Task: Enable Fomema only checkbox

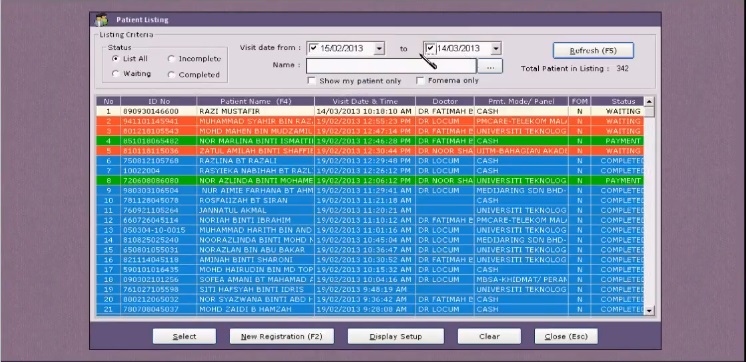Action: pyautogui.click(x=420, y=81)
